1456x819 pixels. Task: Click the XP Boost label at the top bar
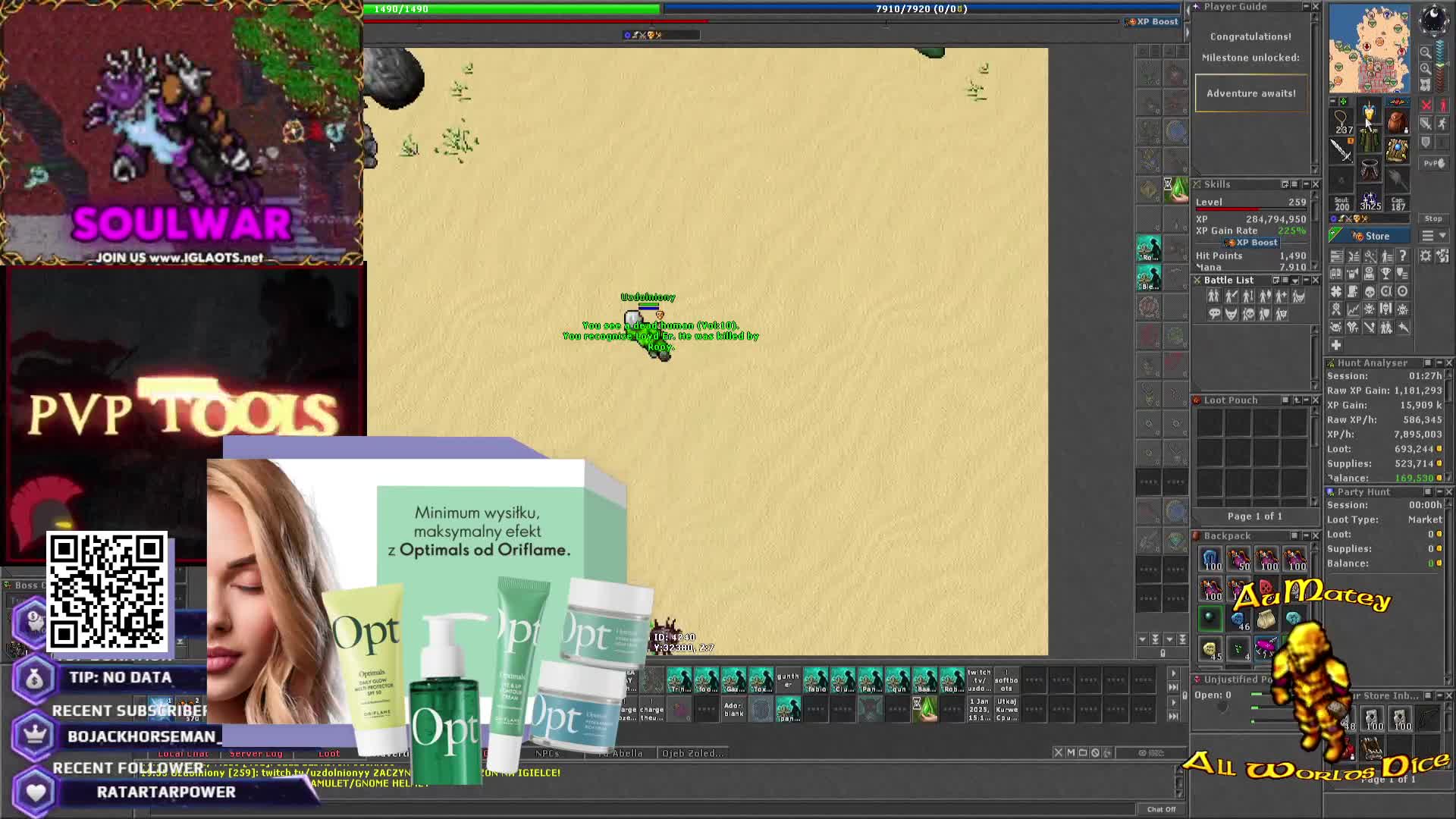pyautogui.click(x=1152, y=21)
